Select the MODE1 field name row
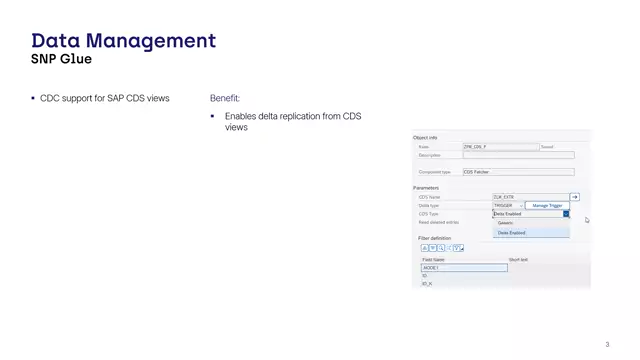 pyautogui.click(x=464, y=268)
